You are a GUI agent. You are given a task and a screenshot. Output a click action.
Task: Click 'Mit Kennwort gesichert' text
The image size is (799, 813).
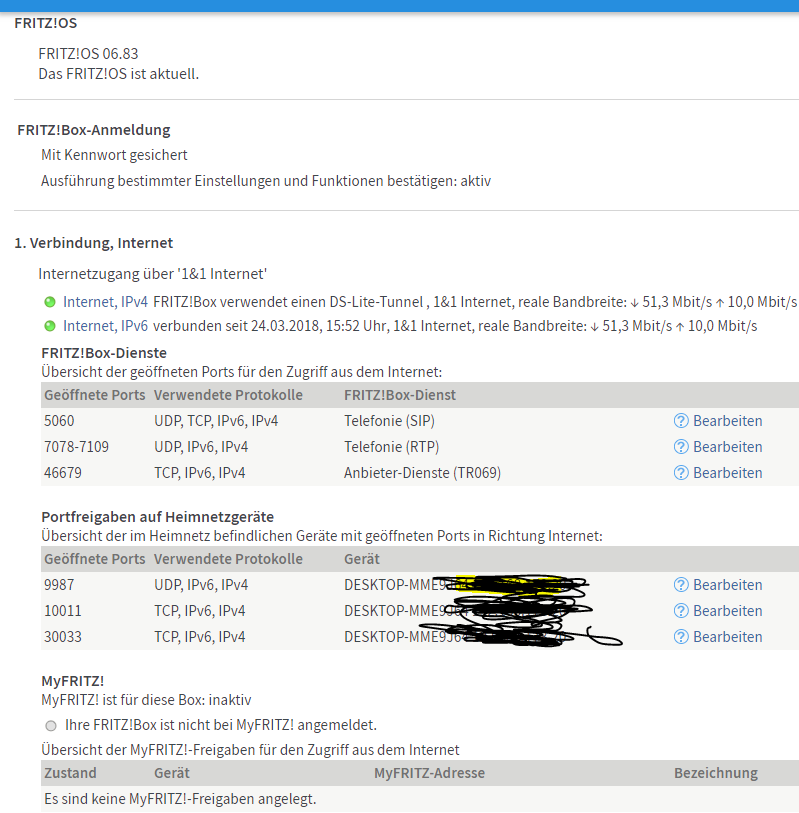(x=114, y=155)
